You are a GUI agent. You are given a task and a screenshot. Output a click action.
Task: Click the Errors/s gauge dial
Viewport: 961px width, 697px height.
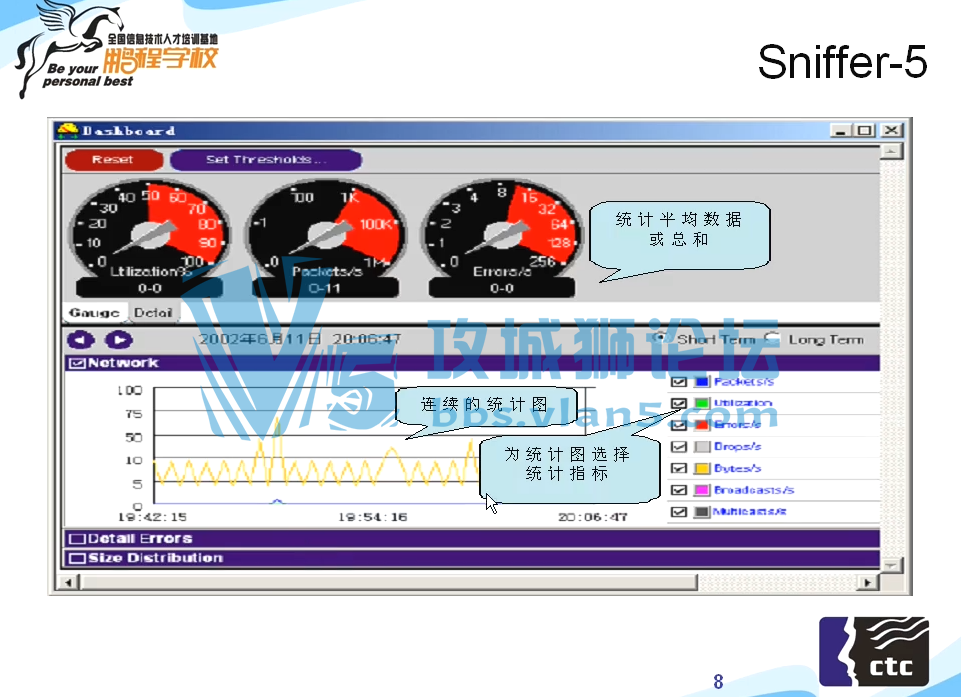(x=503, y=233)
